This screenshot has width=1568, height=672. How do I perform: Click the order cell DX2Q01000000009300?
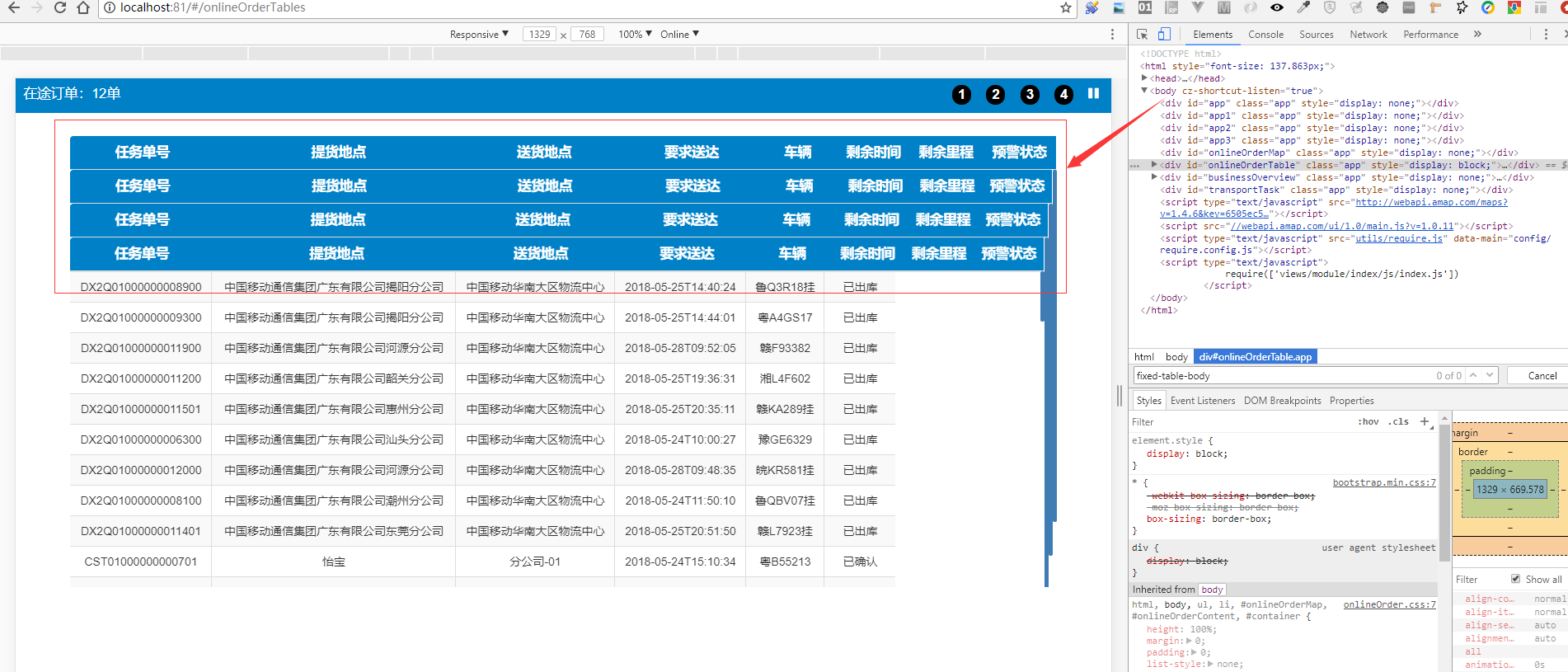(x=141, y=317)
